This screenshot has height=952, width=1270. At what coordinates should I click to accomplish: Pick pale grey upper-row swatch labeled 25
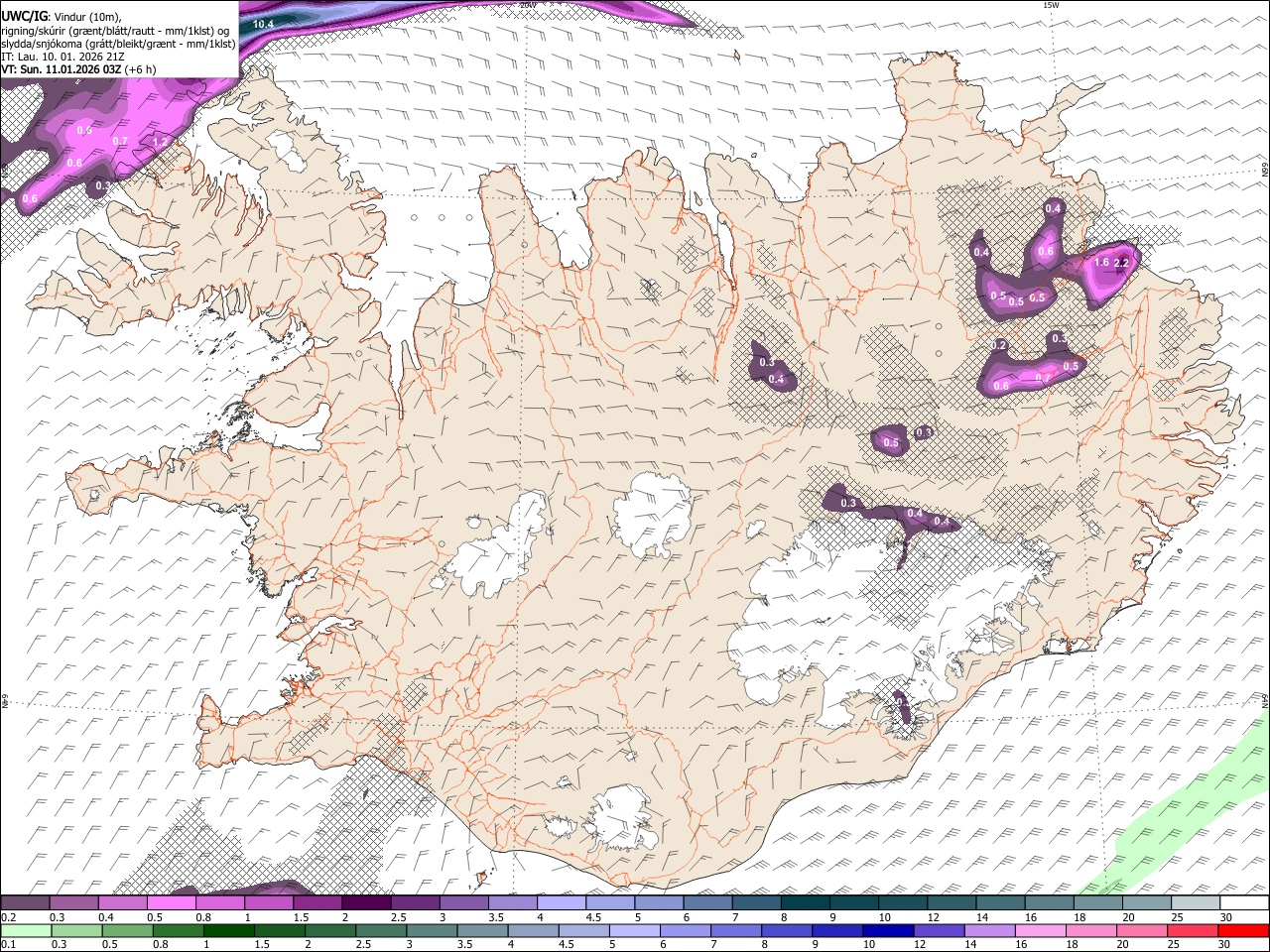click(1196, 903)
